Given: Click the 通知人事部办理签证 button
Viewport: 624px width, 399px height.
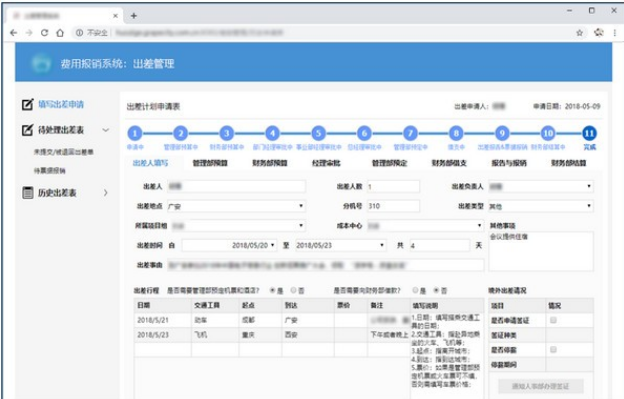Looking at the screenshot, I should pos(540,386).
